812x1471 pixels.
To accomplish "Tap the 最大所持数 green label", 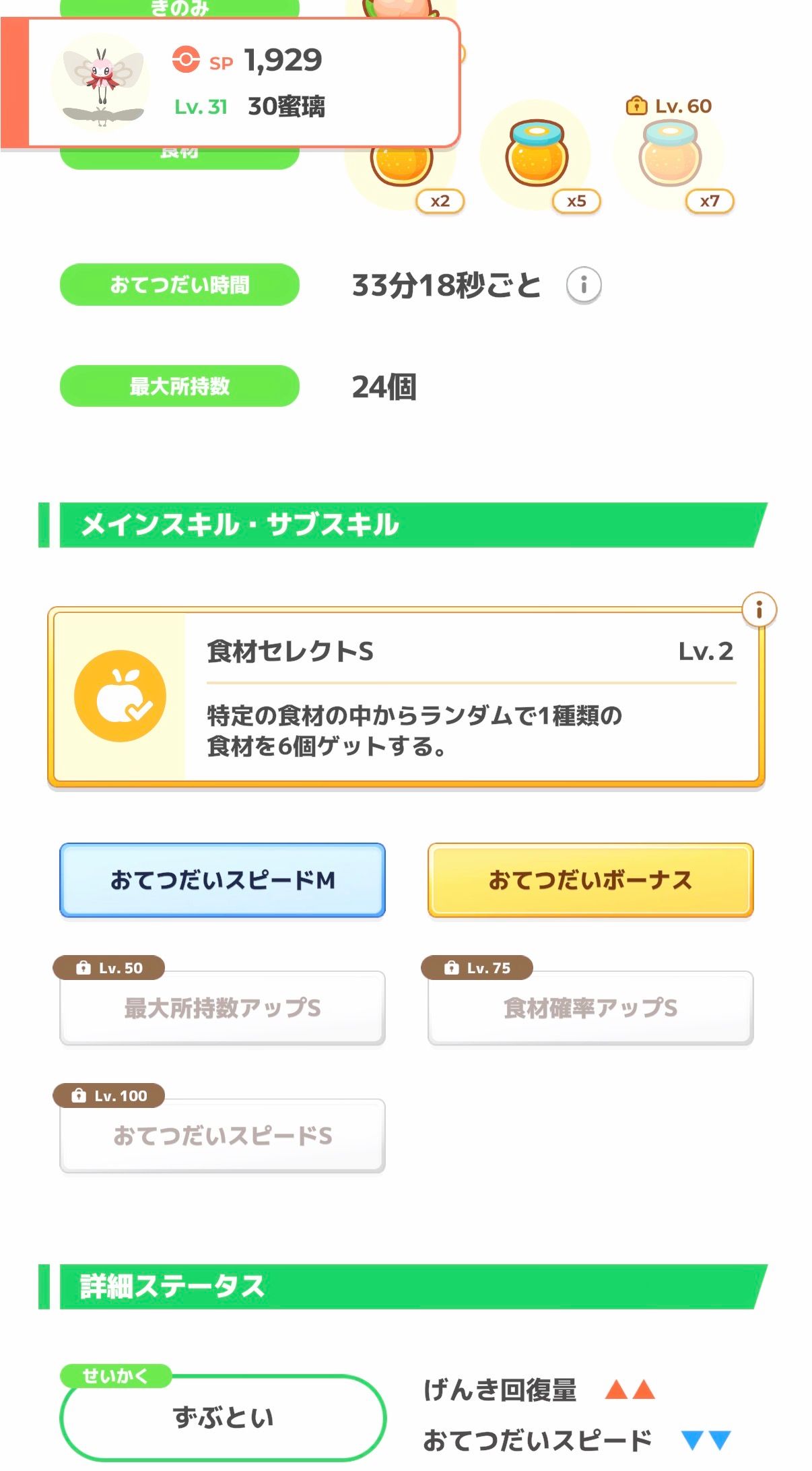I will (179, 386).
